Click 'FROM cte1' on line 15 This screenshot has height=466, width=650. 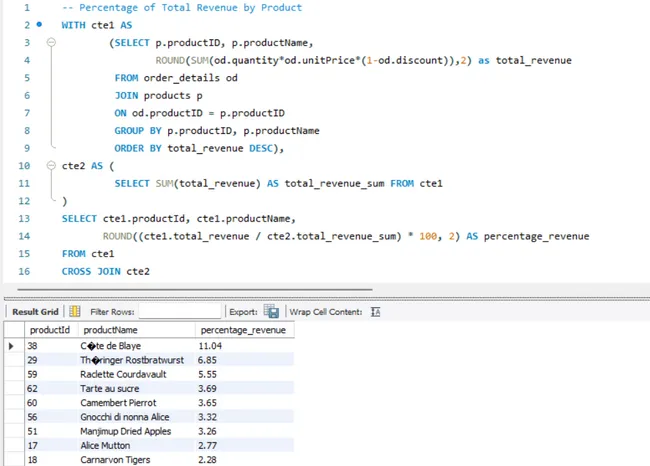click(88, 254)
